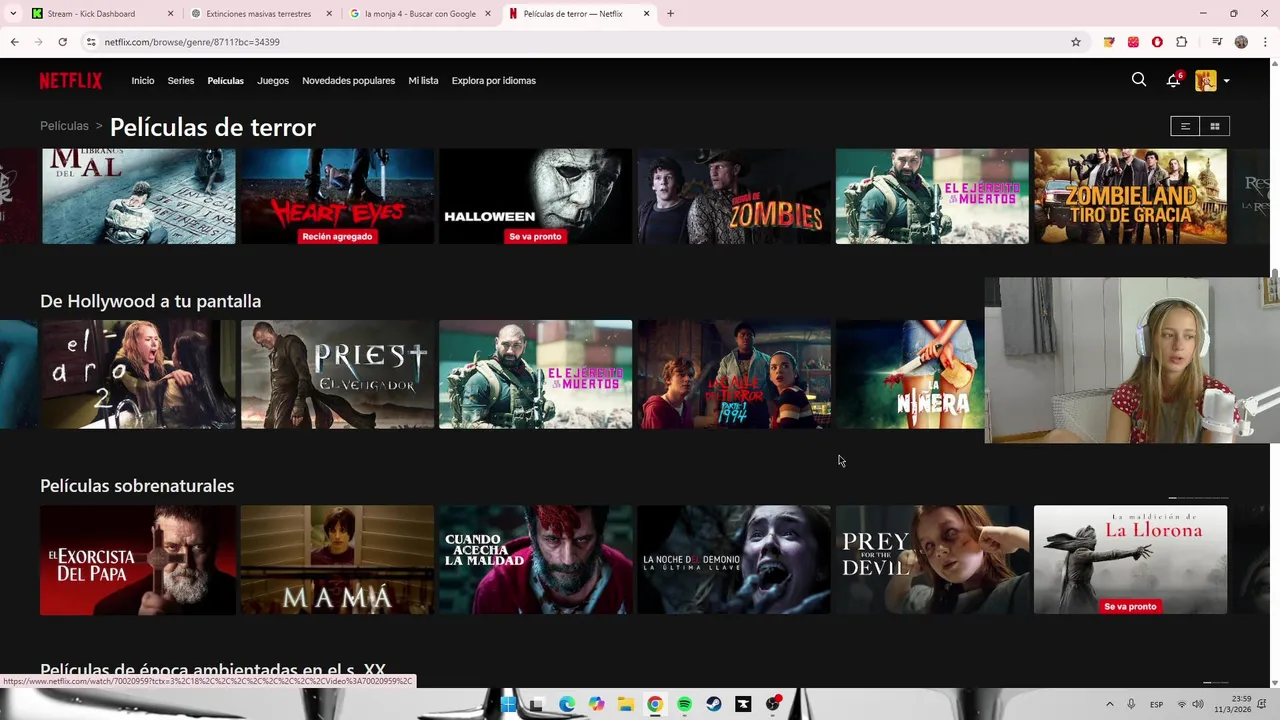The image size is (1280, 720).
Task: Open La maldición de La Llorona thumbnail
Action: [1130, 560]
